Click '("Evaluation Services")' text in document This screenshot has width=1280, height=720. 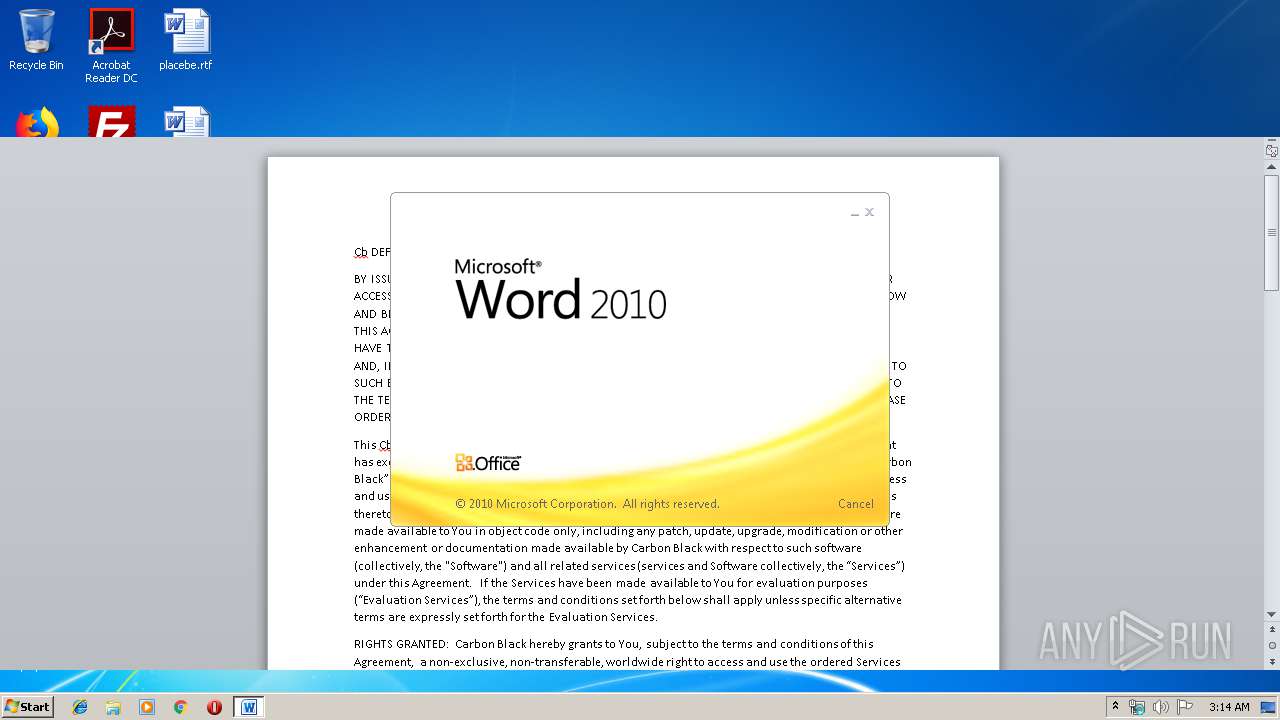417,600
